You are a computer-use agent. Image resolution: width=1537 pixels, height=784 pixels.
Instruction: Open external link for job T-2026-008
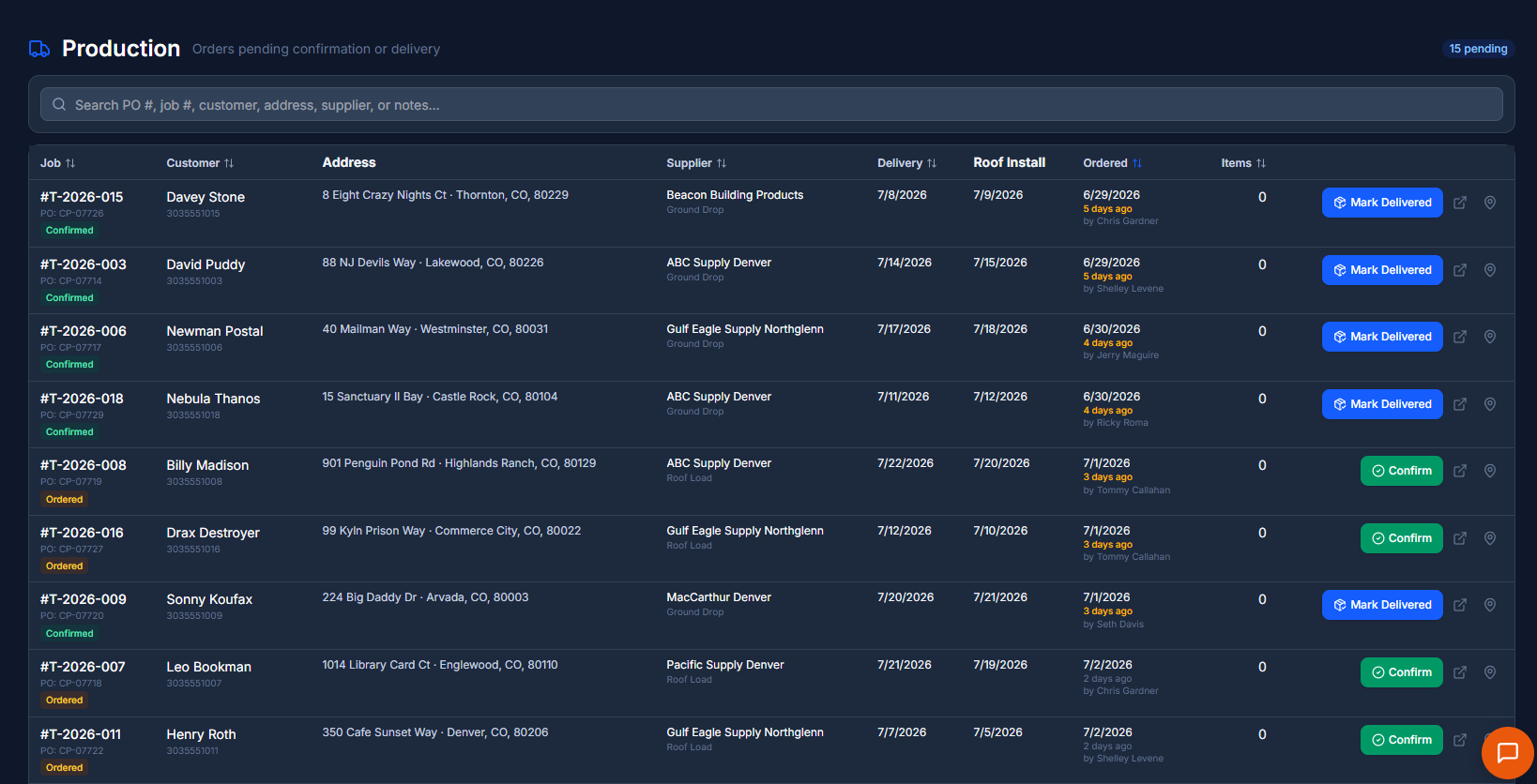pos(1460,471)
